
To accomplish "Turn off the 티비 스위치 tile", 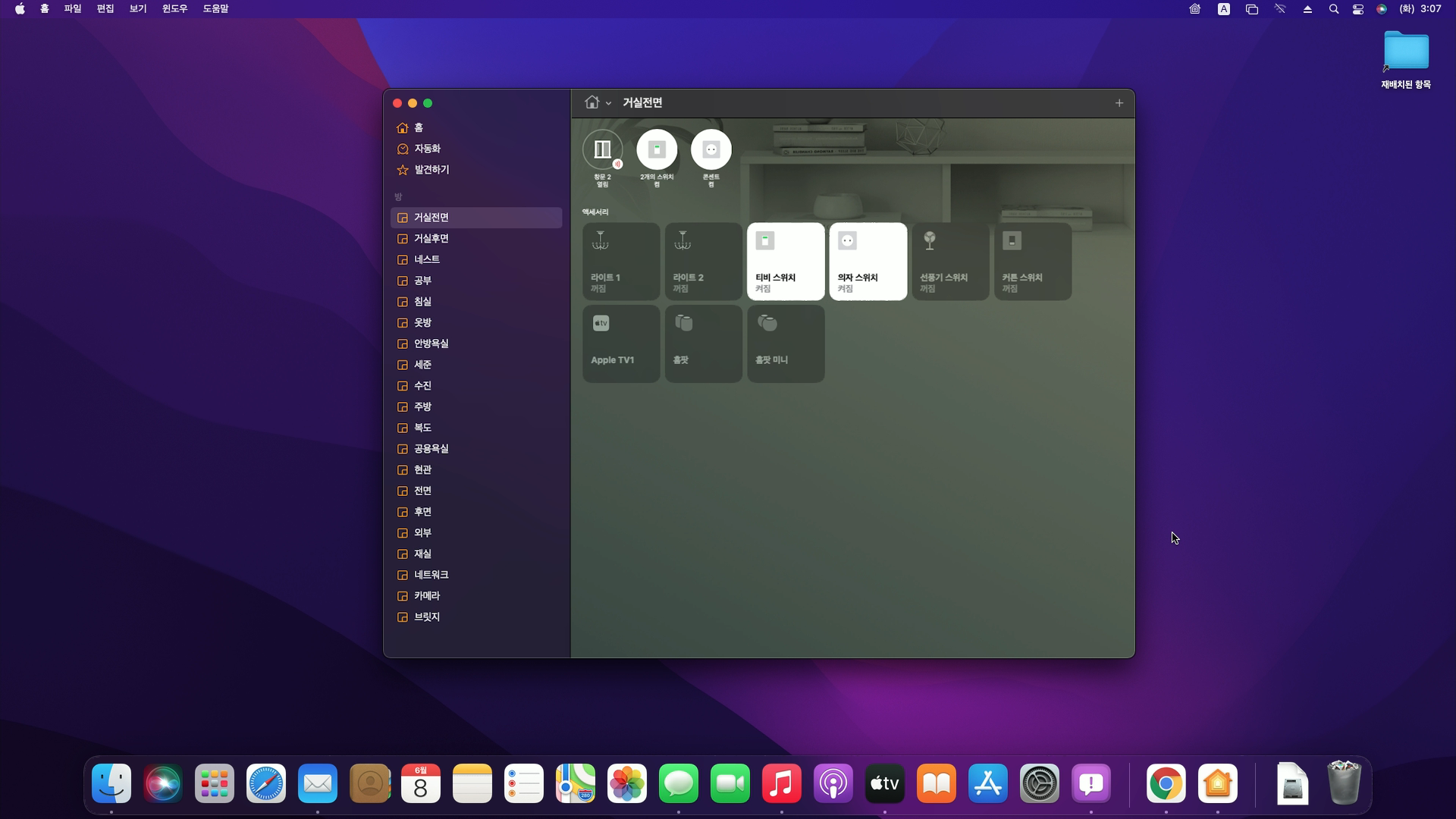I will click(786, 261).
